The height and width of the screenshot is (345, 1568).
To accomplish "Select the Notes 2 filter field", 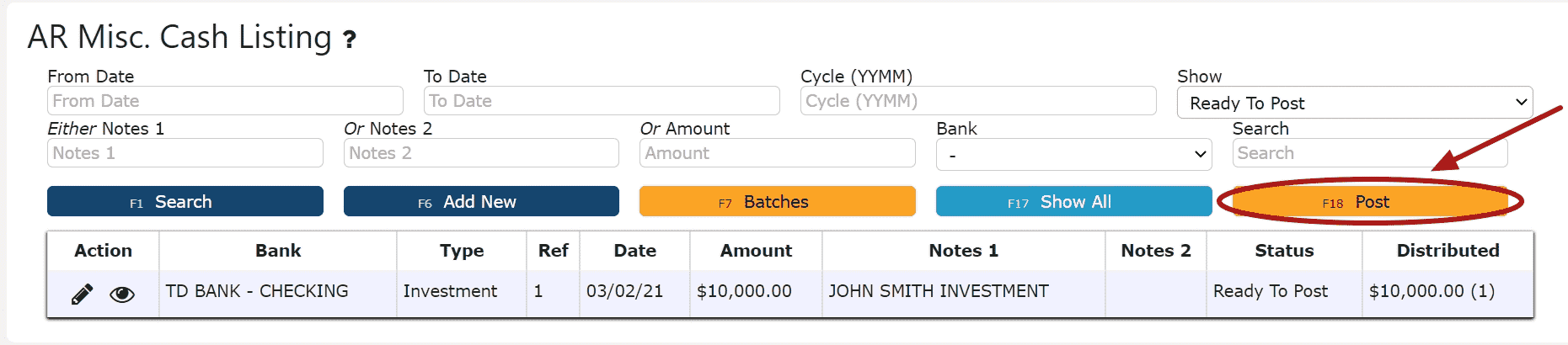I will click(x=481, y=153).
